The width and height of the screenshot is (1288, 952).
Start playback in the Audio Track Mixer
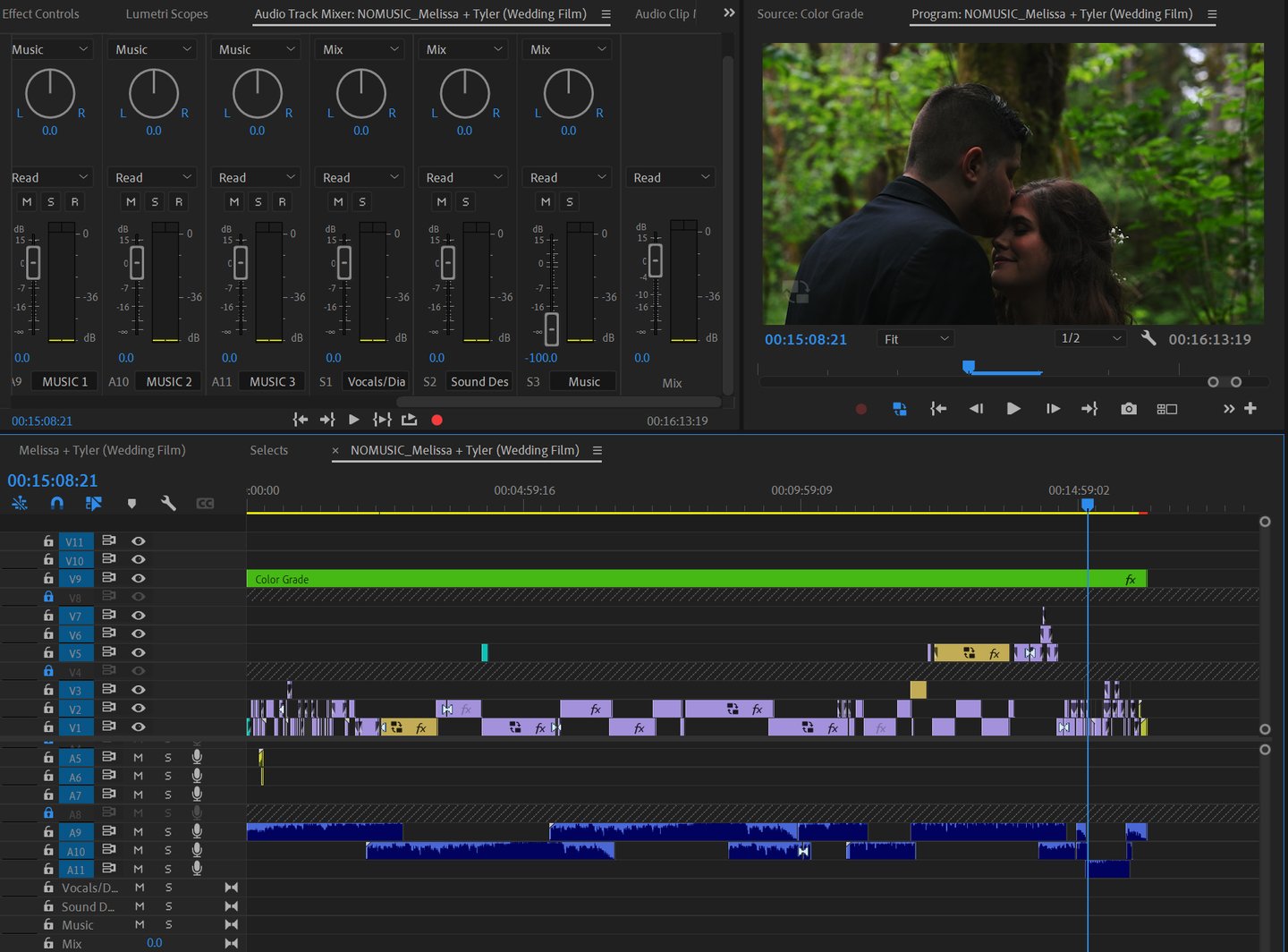[x=354, y=420]
